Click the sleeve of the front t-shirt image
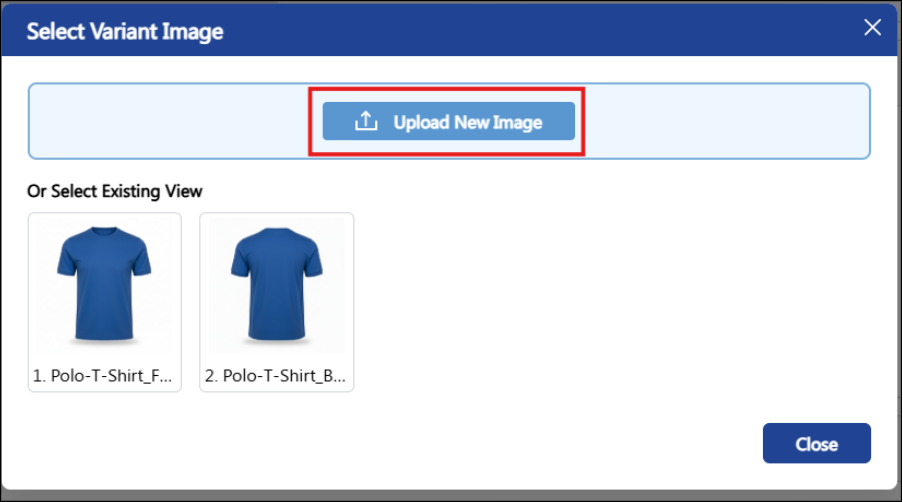Viewport: 903px width, 502px height. click(67, 260)
